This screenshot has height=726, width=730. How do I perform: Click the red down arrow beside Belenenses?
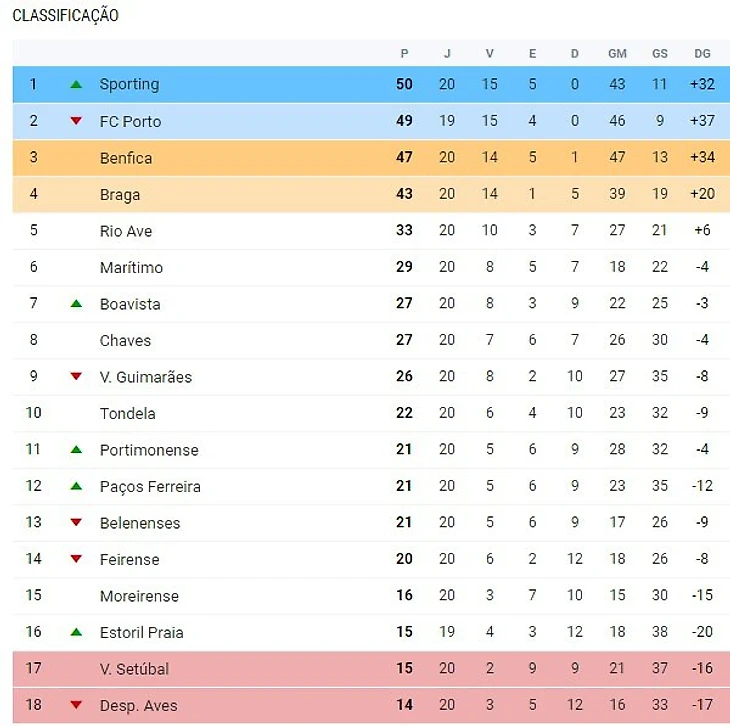tap(76, 523)
